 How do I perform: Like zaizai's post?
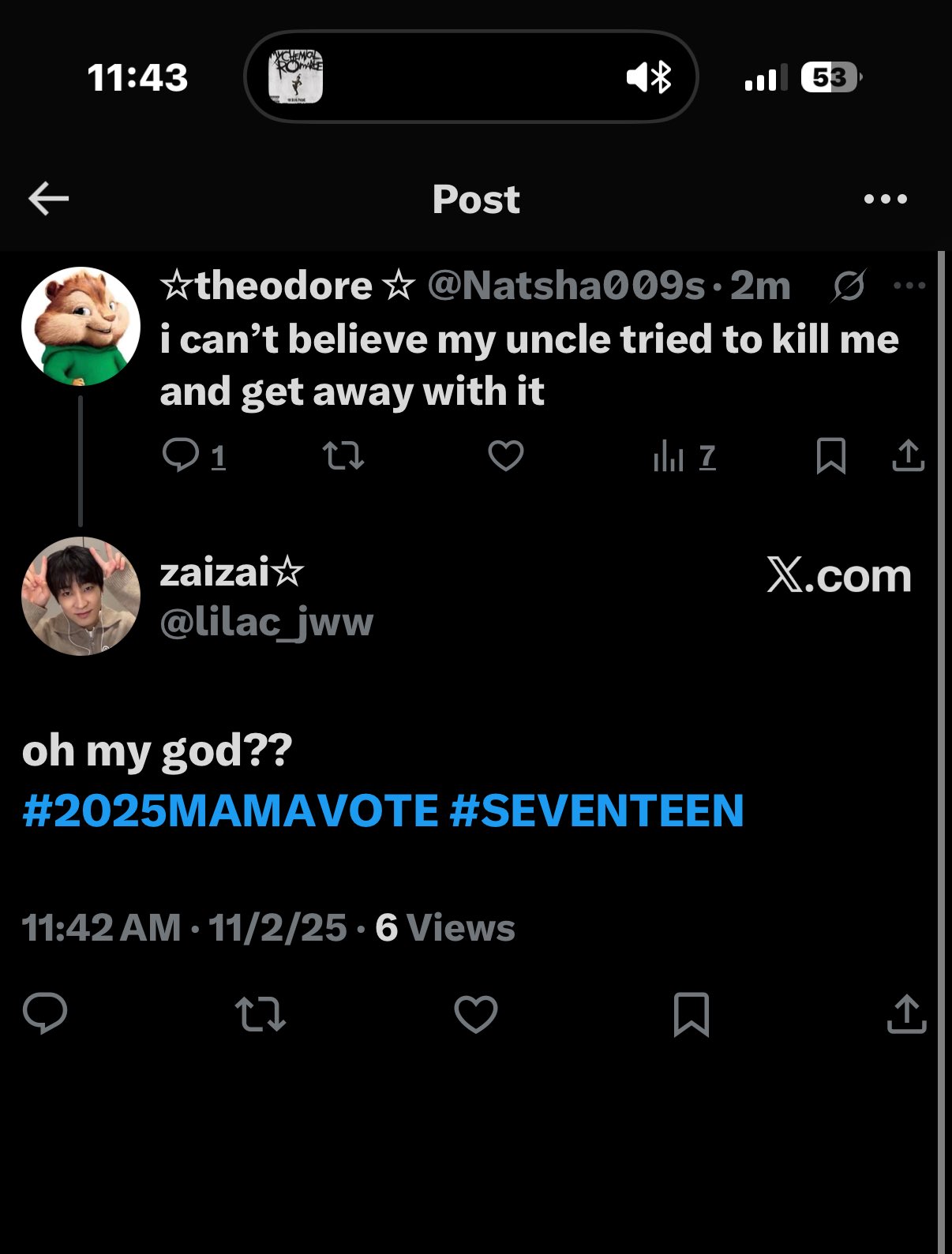click(476, 1013)
